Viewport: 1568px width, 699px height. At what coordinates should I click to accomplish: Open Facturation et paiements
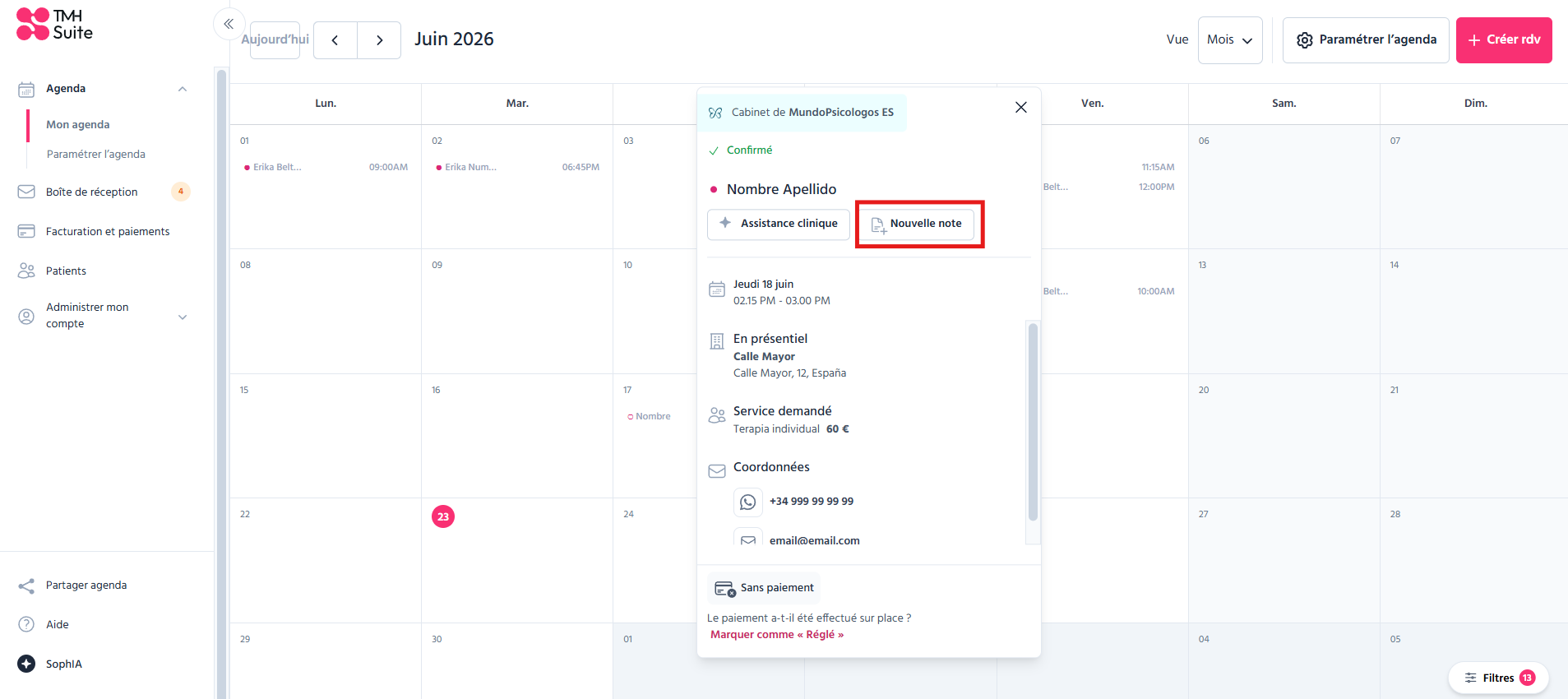tap(108, 231)
